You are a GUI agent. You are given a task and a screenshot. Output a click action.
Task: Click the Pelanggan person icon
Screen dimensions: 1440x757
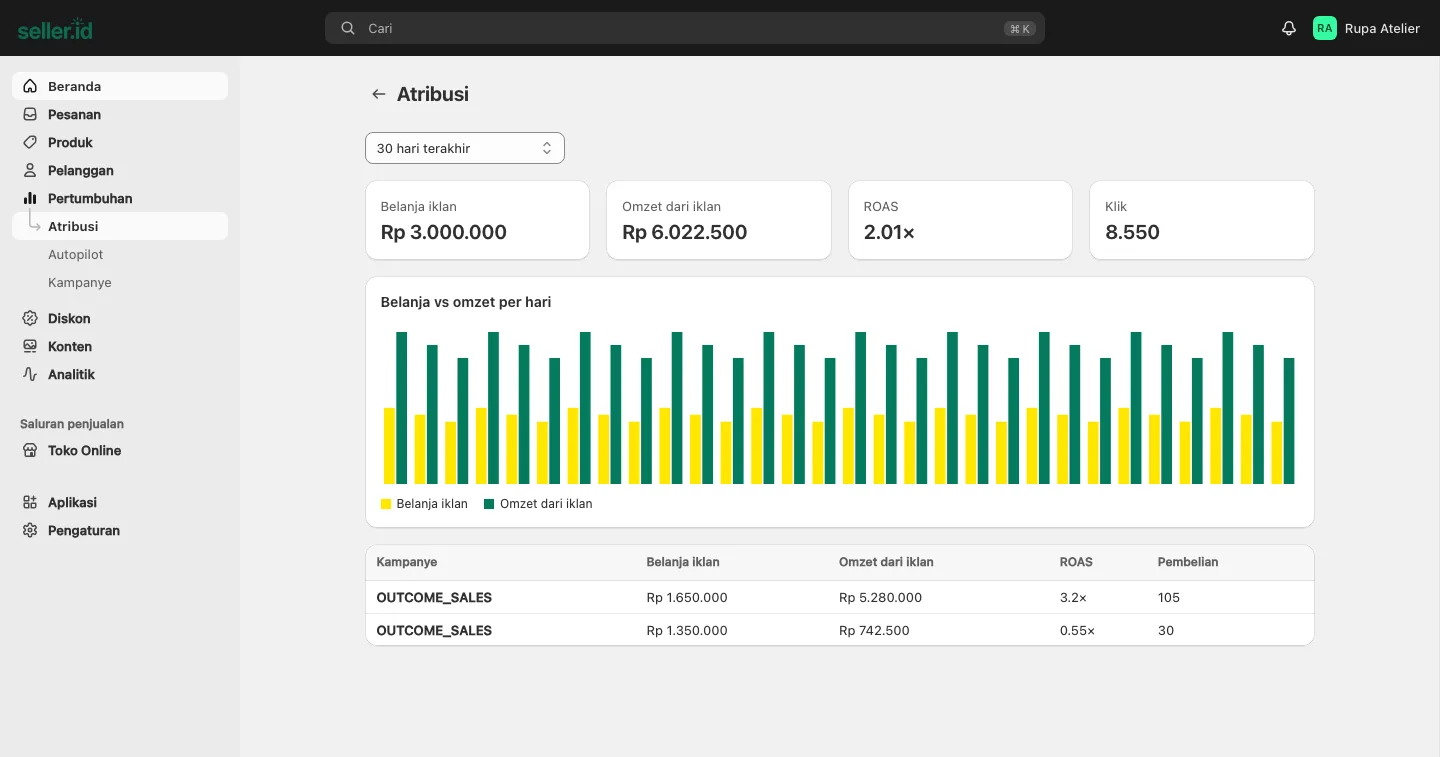(30, 170)
